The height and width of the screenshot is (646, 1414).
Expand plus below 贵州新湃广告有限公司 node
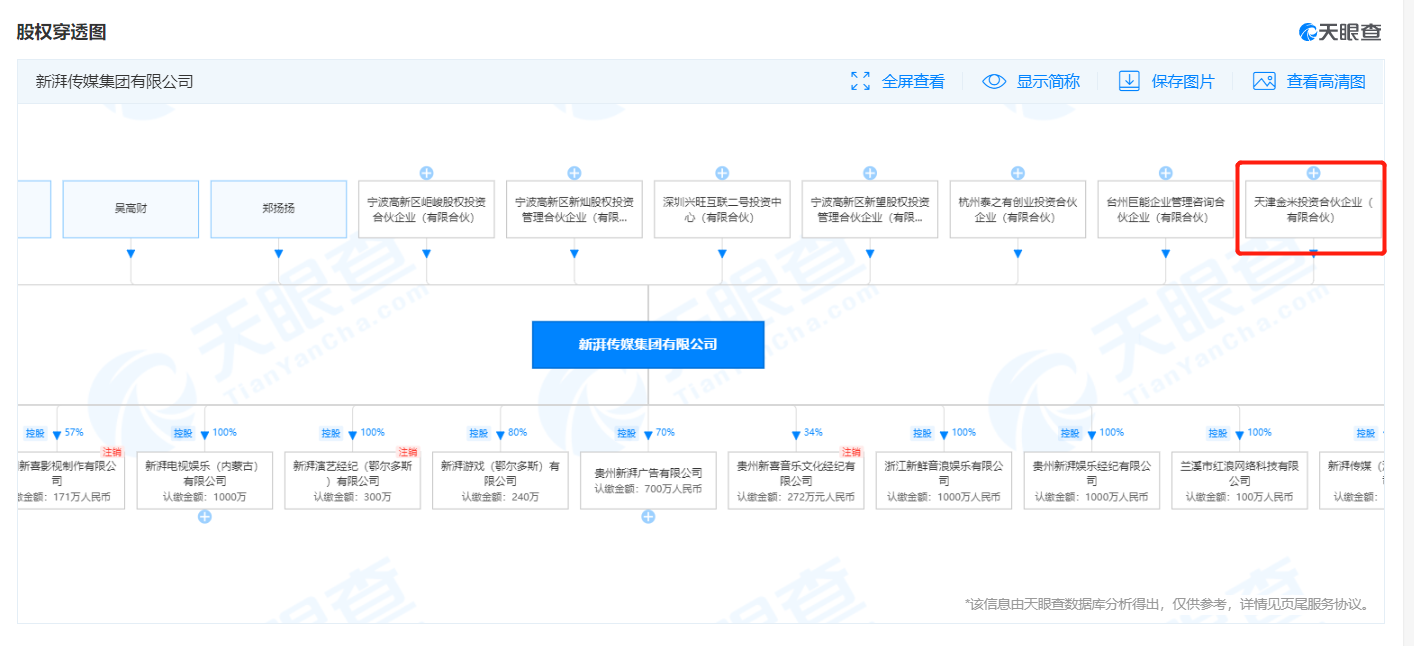coord(648,517)
